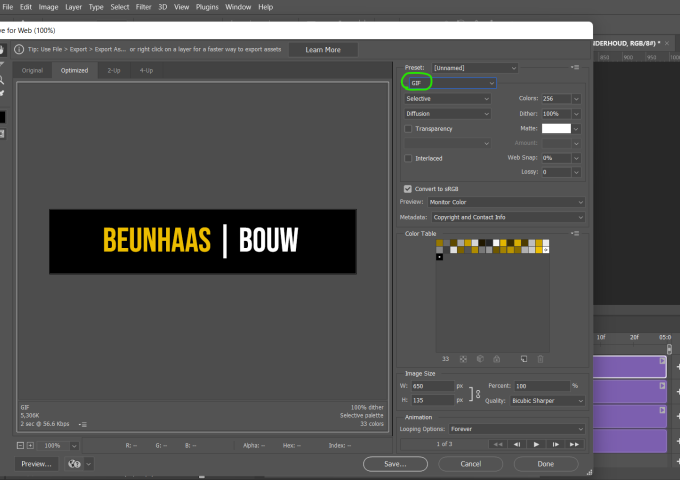Open the Diffusion dither method dropdown

(448, 114)
